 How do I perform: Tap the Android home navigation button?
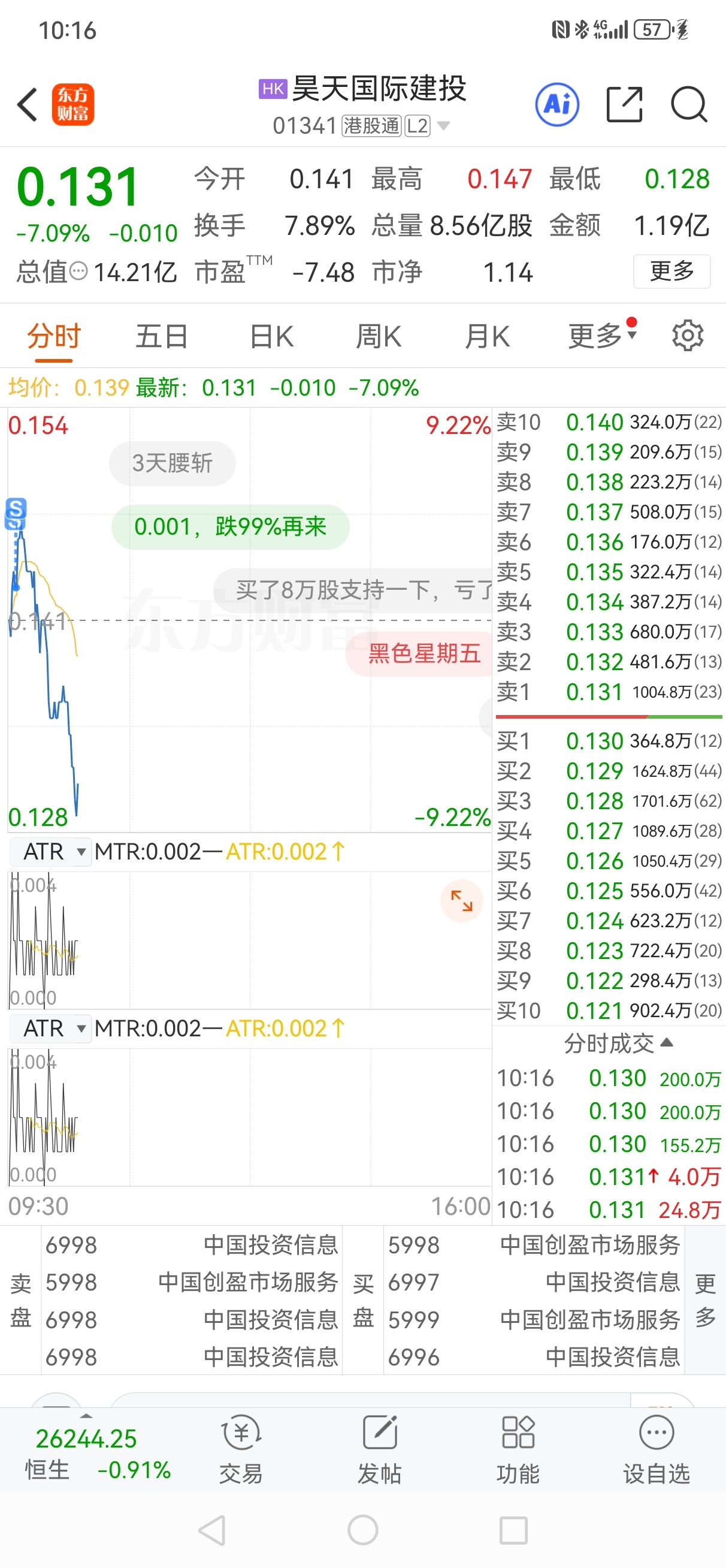pyautogui.click(x=362, y=1530)
